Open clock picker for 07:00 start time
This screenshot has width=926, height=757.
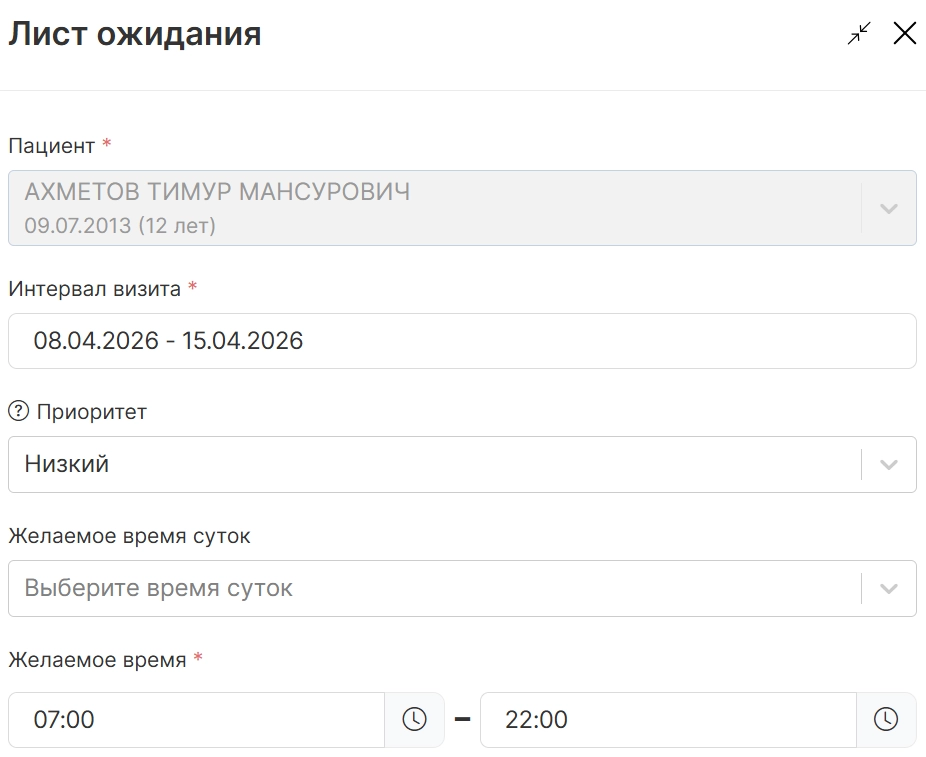point(414,719)
